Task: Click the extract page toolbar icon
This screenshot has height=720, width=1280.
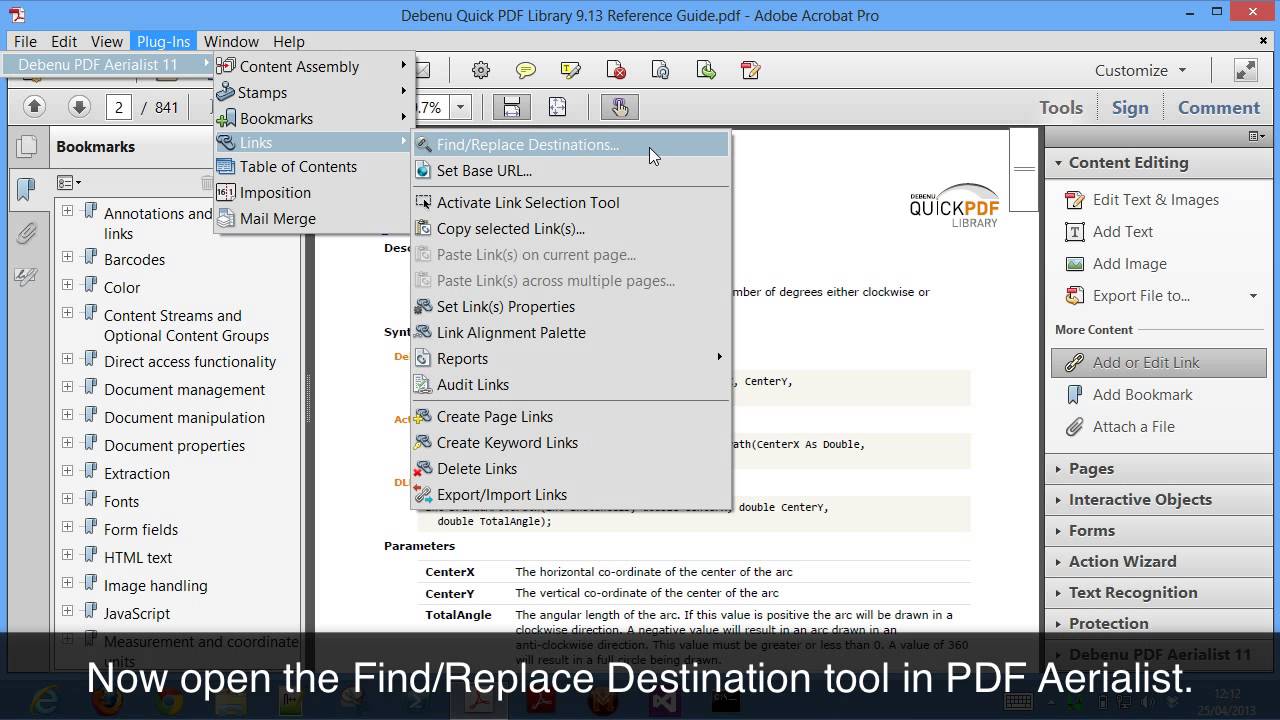Action: click(x=706, y=70)
